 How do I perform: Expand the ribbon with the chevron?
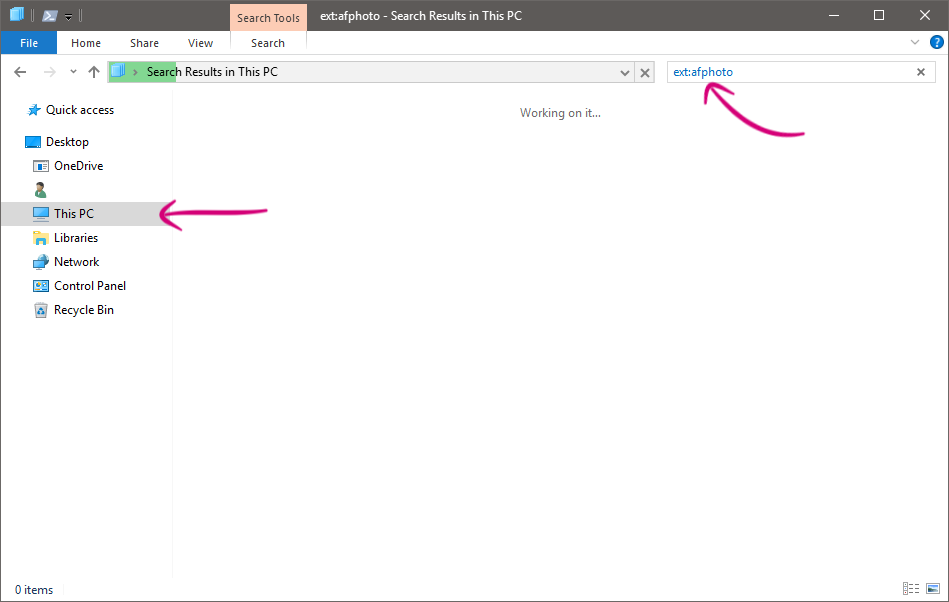click(915, 42)
